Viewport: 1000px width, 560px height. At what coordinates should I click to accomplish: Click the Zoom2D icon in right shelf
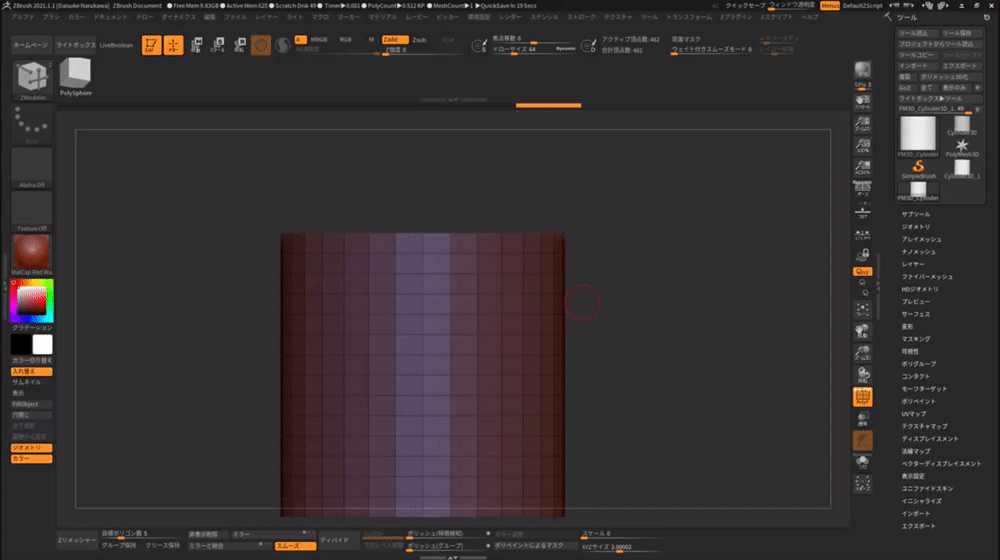point(861,126)
